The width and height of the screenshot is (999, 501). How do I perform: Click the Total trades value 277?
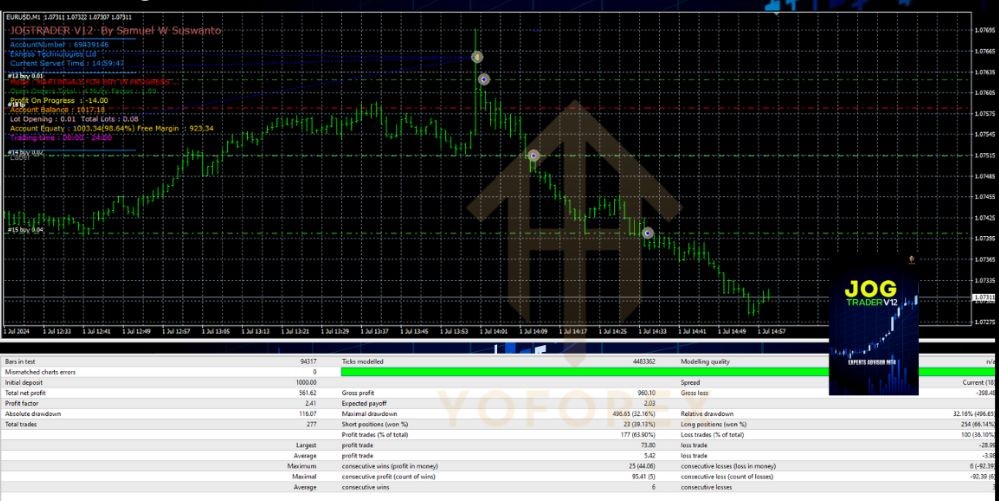(x=312, y=425)
